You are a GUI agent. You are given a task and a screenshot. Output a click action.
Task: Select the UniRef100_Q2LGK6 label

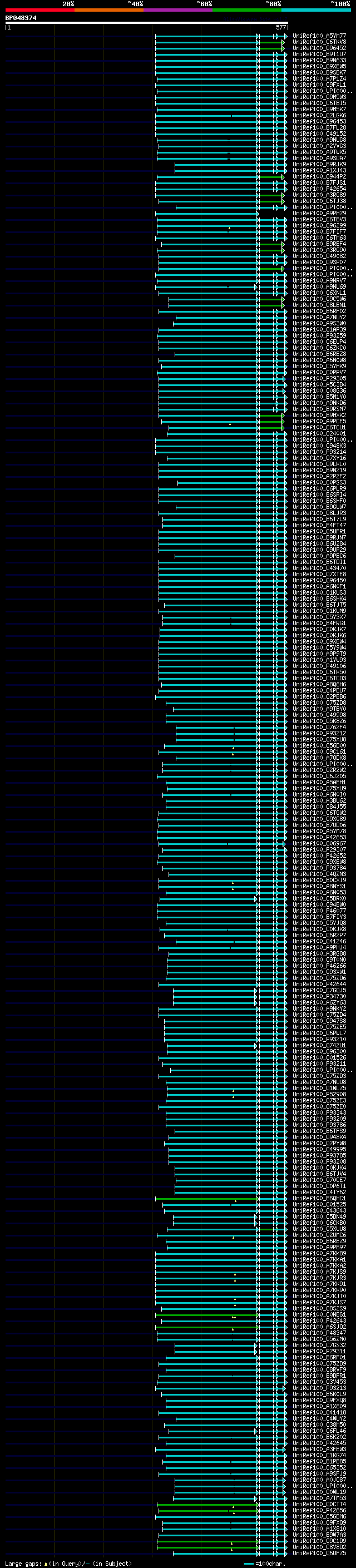pos(319,116)
